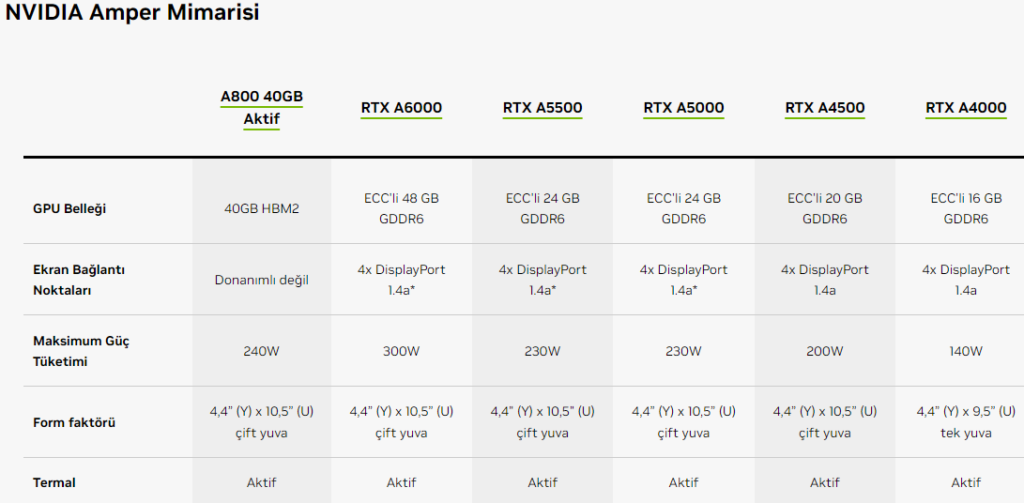1024x503 pixels.
Task: Open the RTX A4000 product link
Action: pos(965,108)
